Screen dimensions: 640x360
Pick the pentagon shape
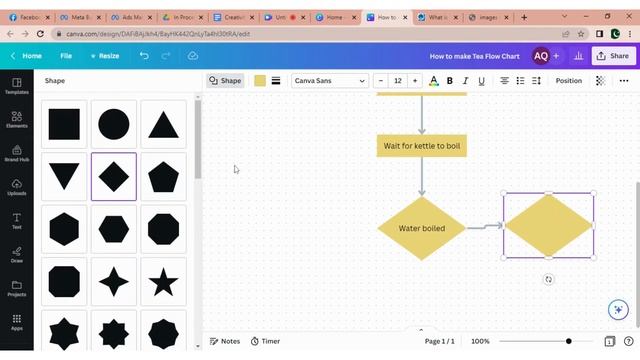[163, 177]
